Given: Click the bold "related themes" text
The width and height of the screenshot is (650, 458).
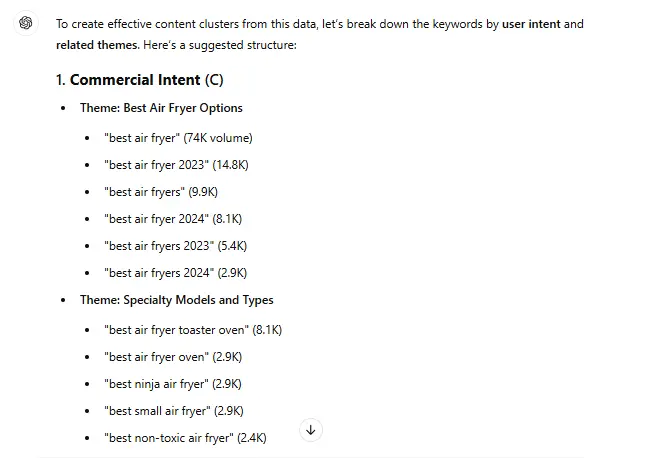Looking at the screenshot, I should (x=96, y=45).
